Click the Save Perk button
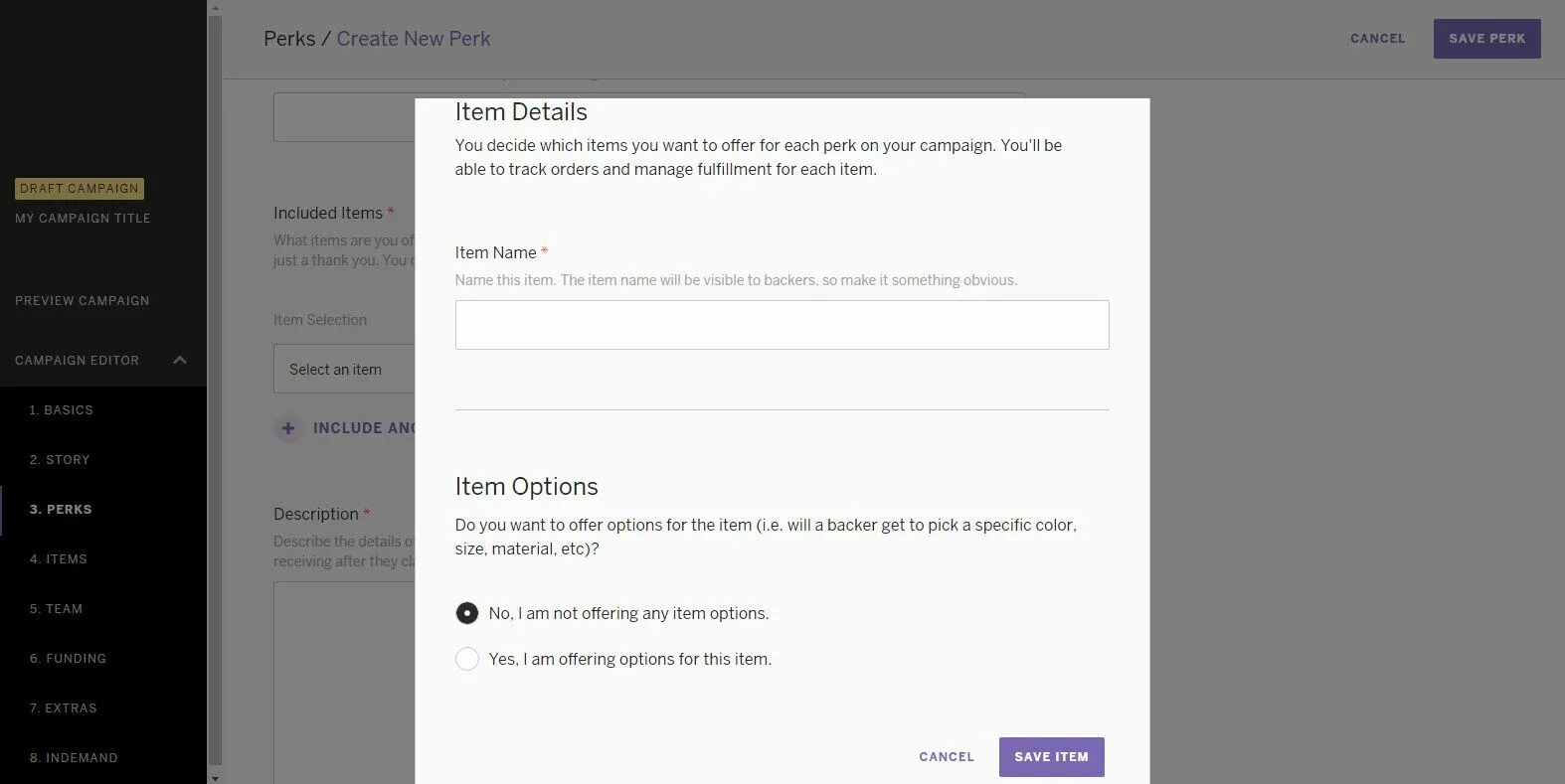The width and height of the screenshot is (1565, 784). point(1486,39)
